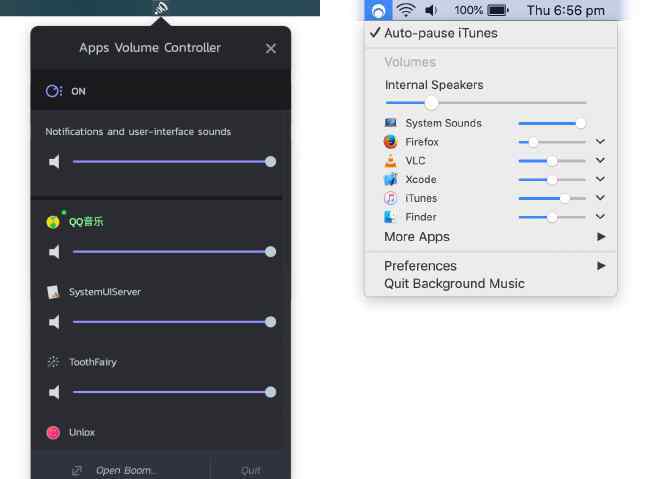This screenshot has width=650, height=479.
Task: Adjust the SystemUIServer volume slider
Action: [x=174, y=322]
